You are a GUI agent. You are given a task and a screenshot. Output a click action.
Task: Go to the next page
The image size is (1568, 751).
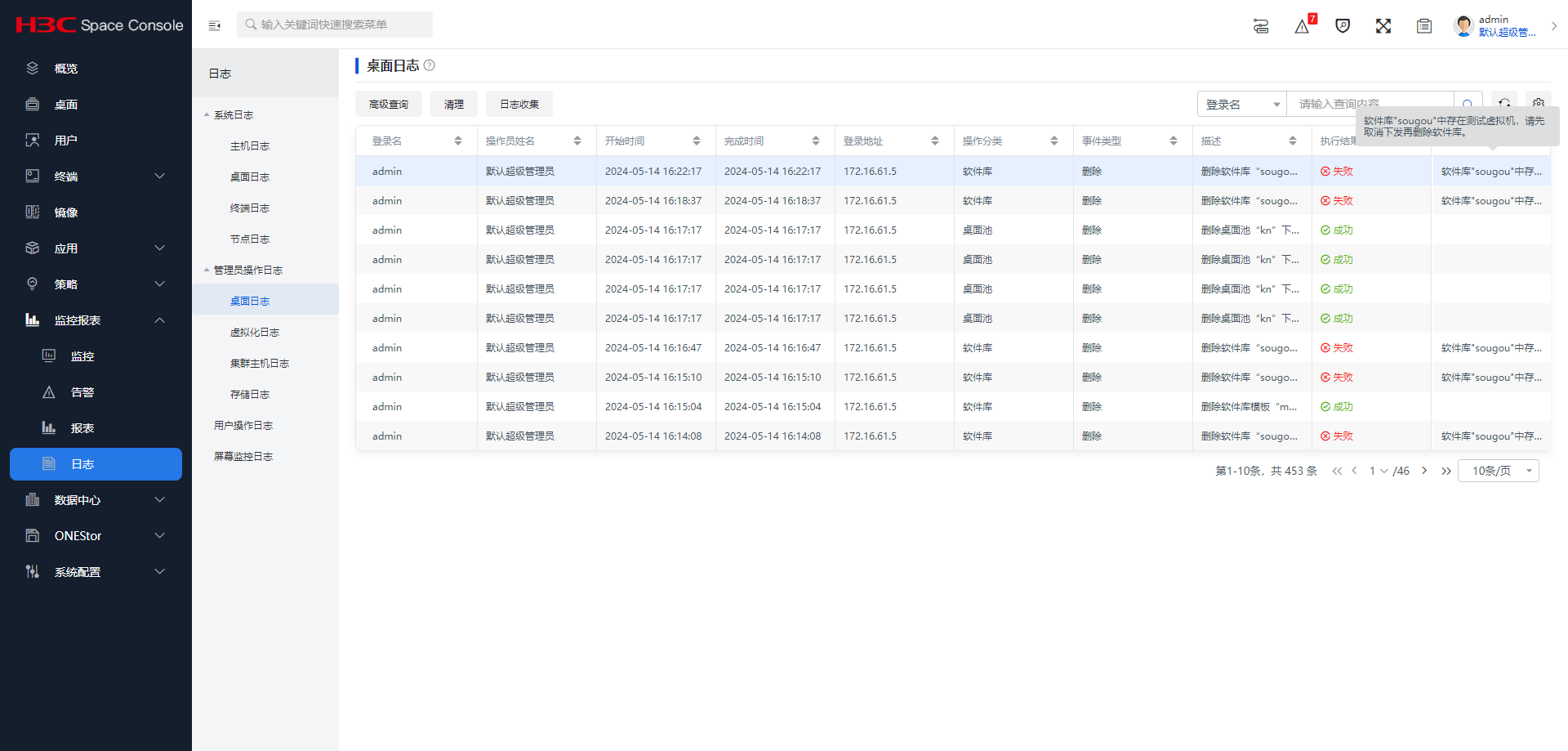click(x=1424, y=472)
